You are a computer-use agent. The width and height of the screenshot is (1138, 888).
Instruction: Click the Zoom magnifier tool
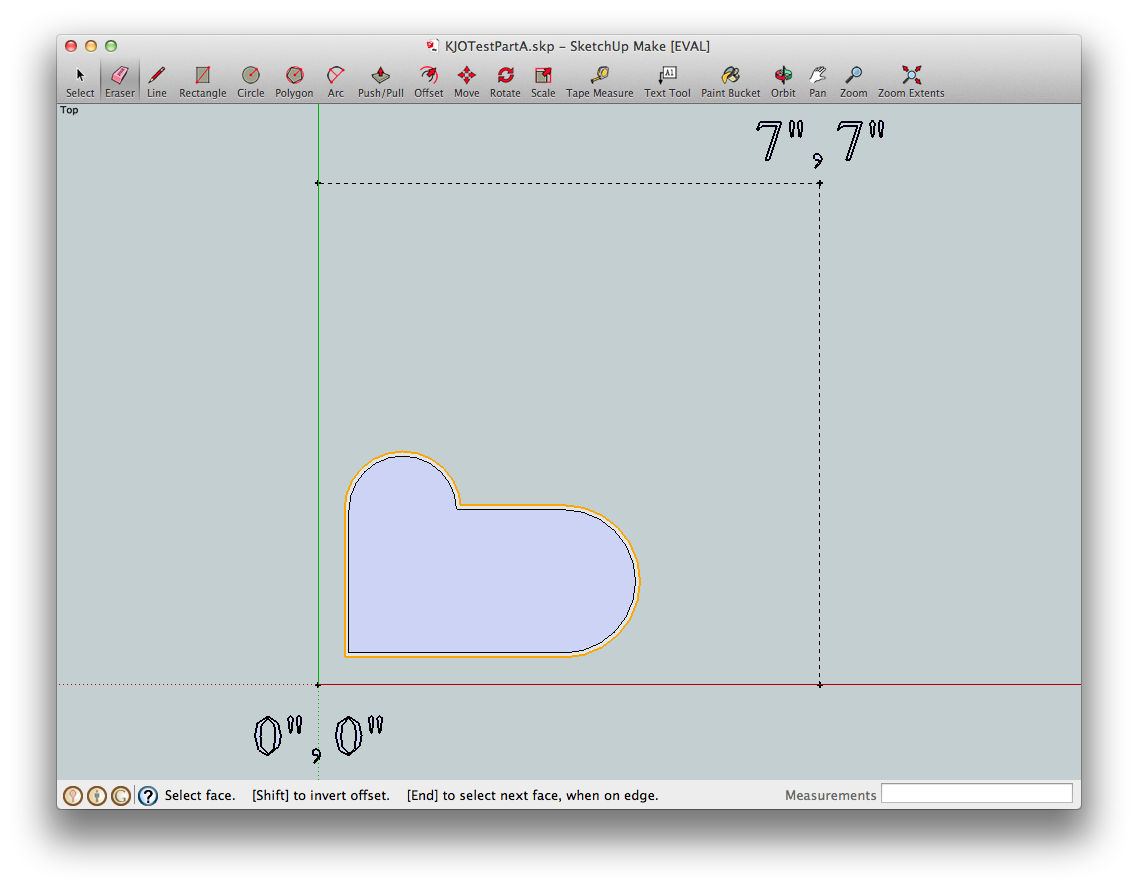pyautogui.click(x=854, y=81)
